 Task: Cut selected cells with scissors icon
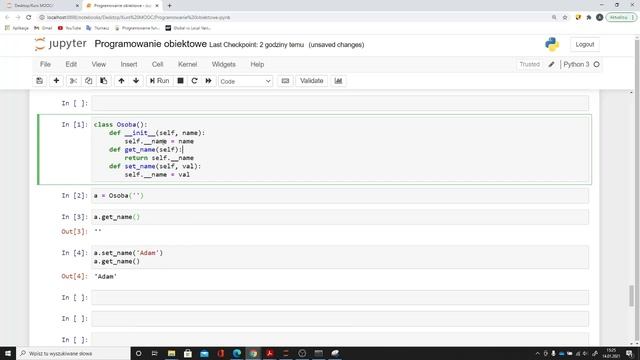click(x=73, y=81)
